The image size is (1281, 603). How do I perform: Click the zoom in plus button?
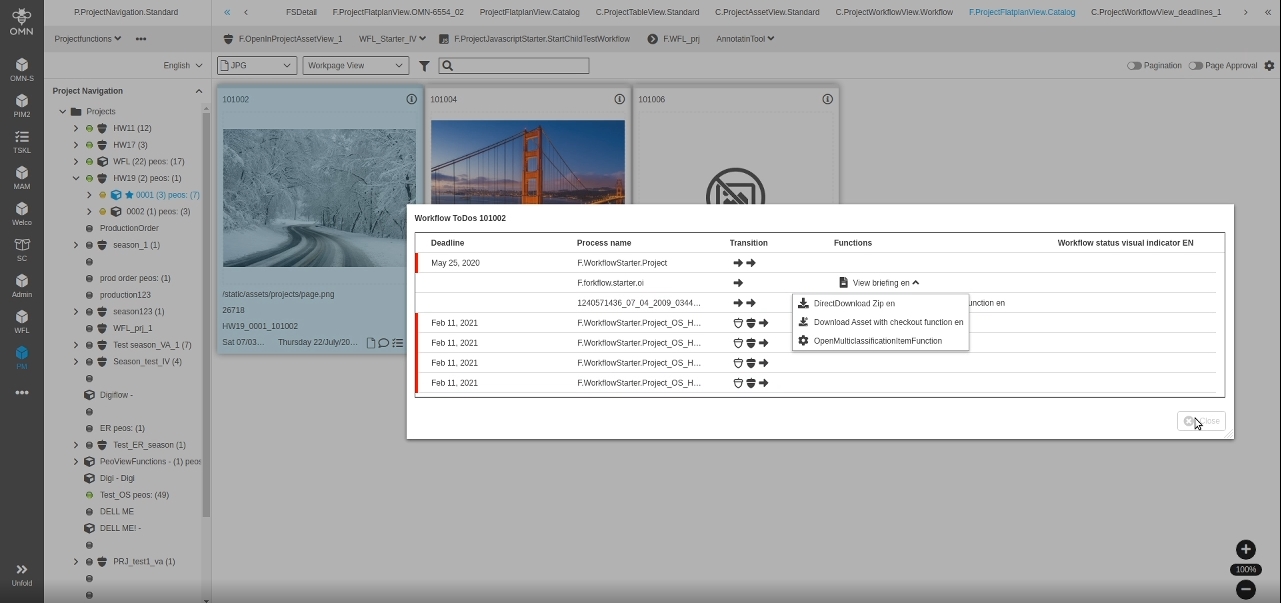click(x=1245, y=549)
